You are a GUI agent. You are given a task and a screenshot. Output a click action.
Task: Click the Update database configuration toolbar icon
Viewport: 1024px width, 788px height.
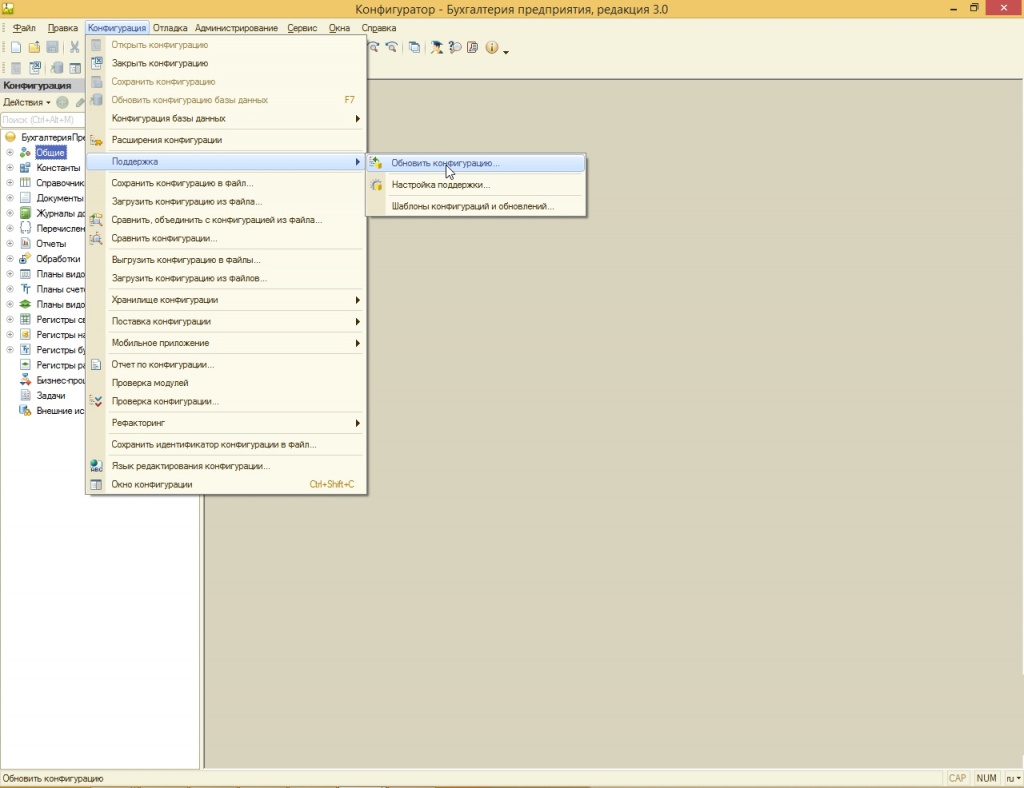pos(57,68)
